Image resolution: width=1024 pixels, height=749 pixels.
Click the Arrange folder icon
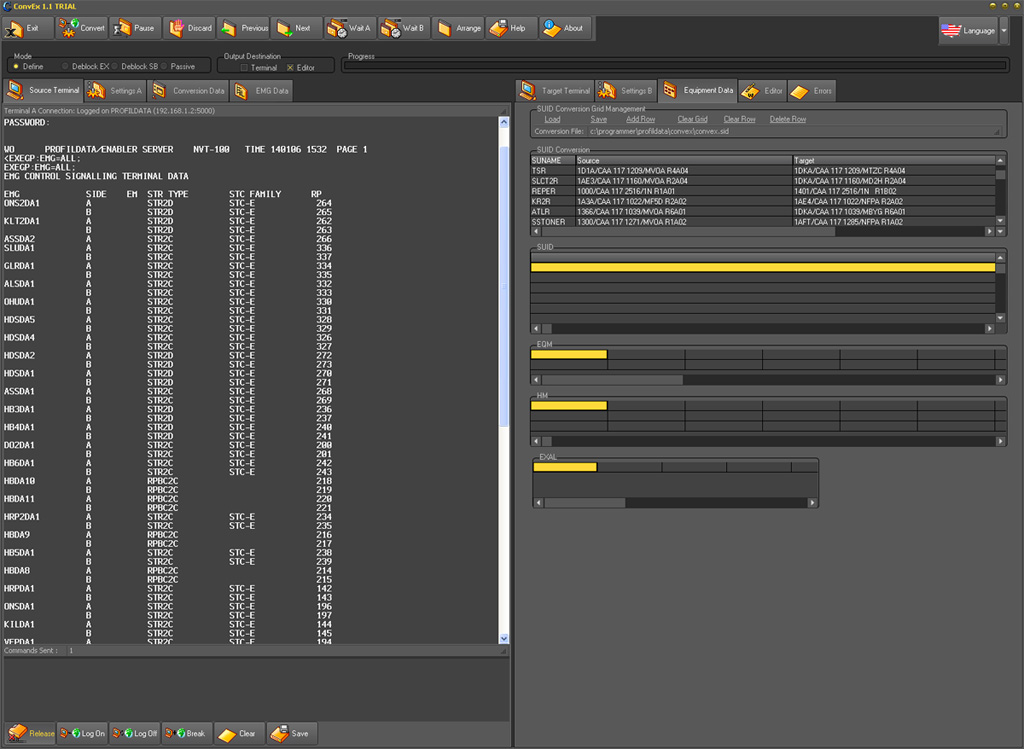(x=444, y=28)
